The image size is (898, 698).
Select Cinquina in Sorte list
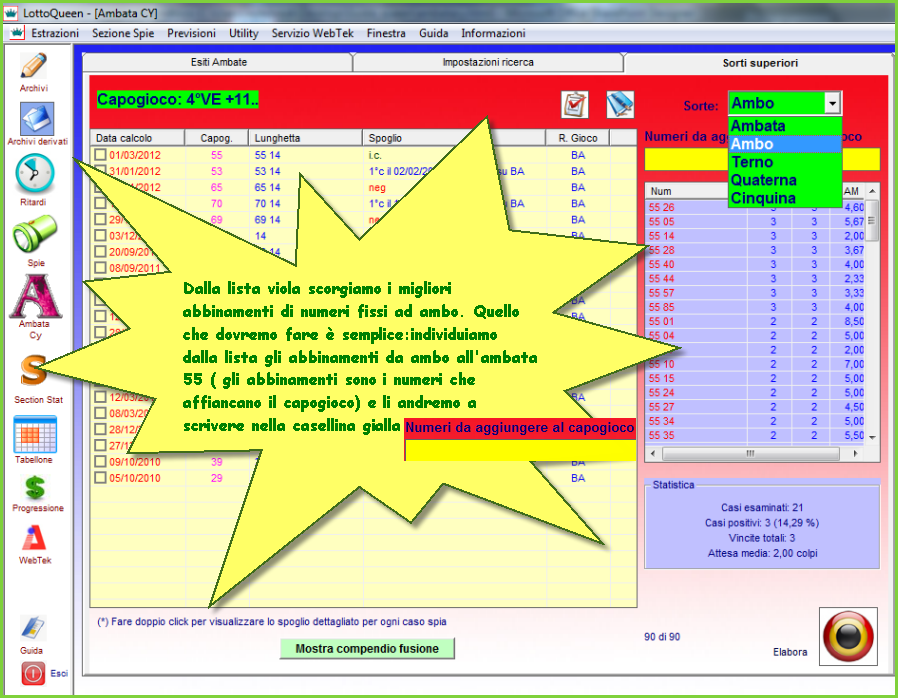coord(785,198)
